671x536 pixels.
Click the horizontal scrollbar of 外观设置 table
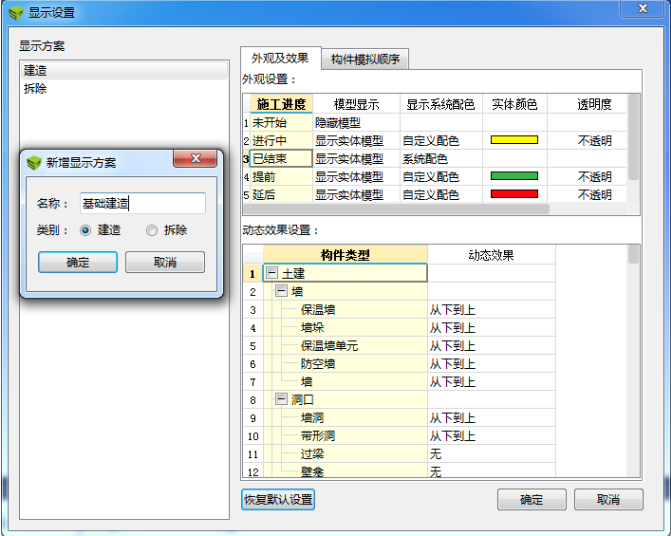click(x=396, y=209)
